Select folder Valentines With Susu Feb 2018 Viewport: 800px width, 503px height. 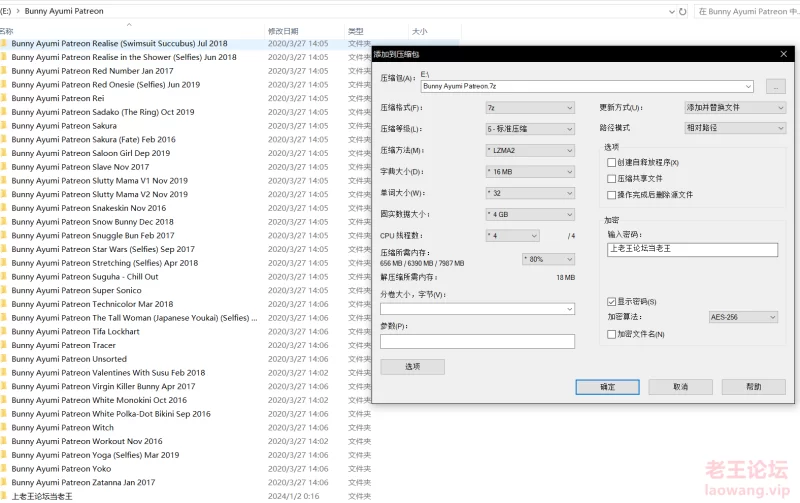[x=108, y=373]
